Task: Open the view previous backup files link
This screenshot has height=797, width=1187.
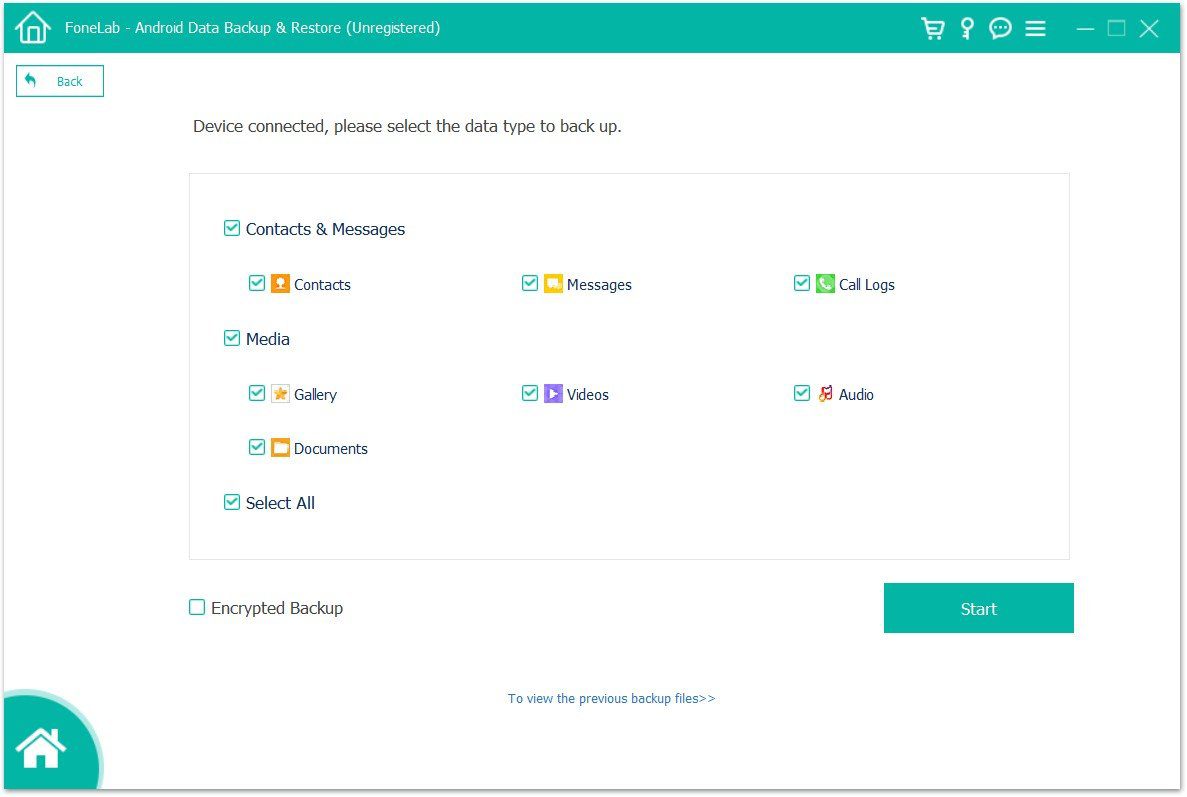Action: point(611,699)
